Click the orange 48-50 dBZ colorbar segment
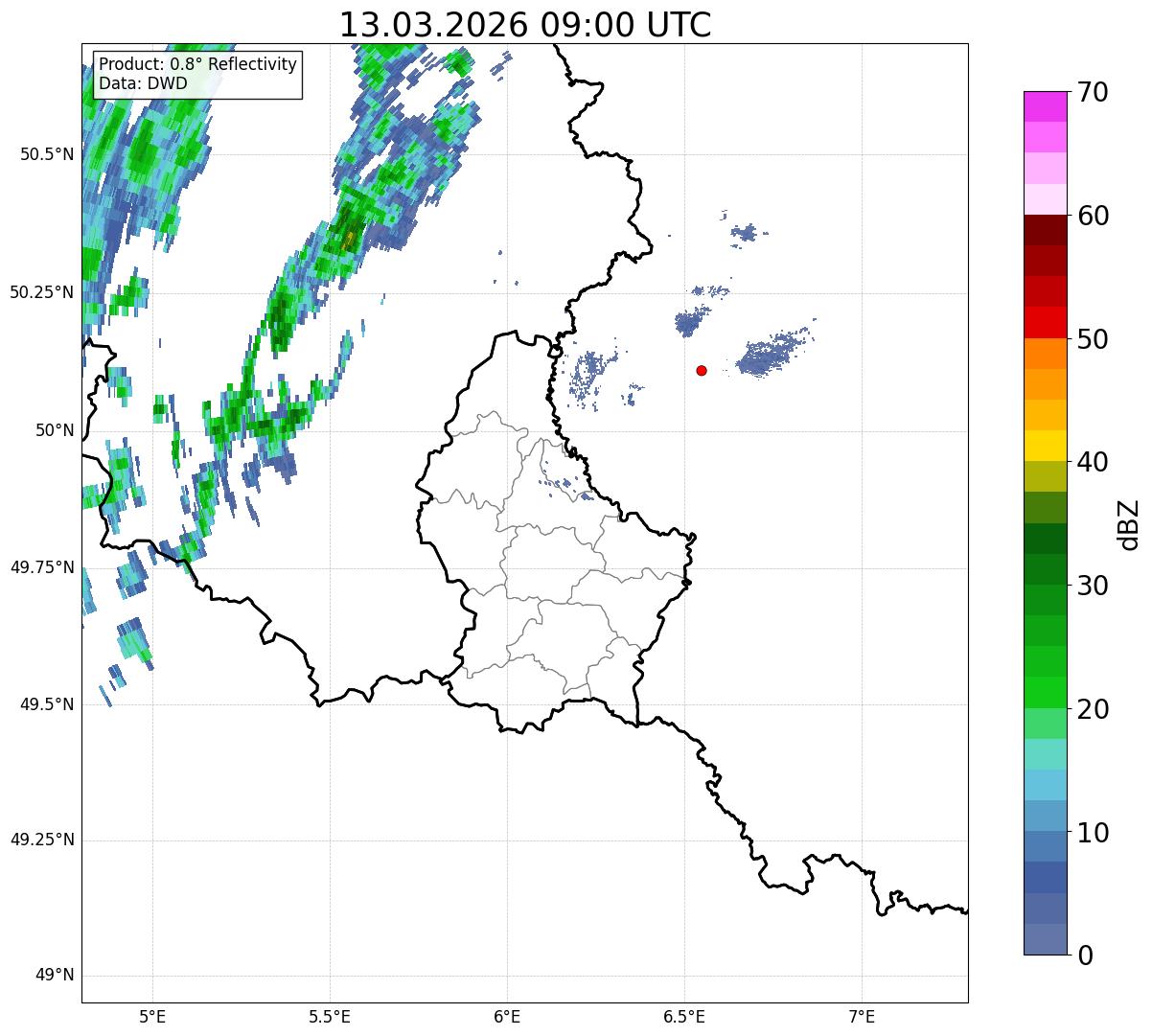 point(1045,354)
